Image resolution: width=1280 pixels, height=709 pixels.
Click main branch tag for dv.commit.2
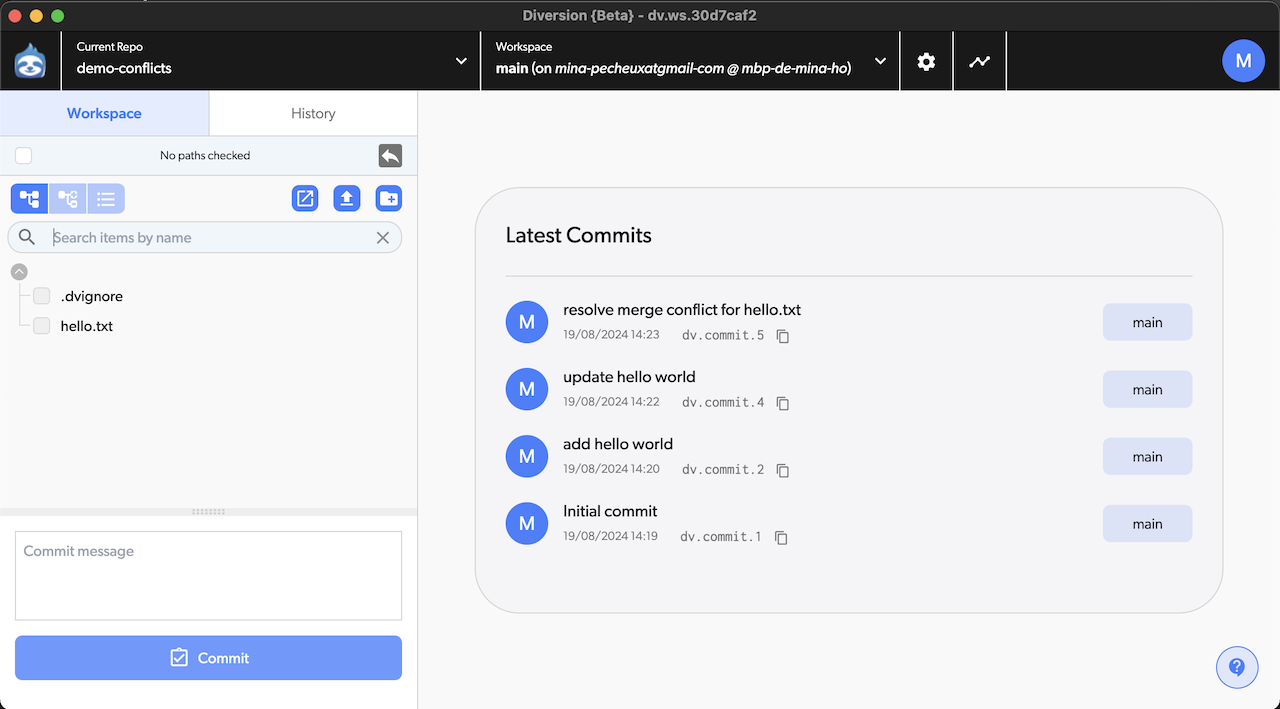click(x=1147, y=456)
